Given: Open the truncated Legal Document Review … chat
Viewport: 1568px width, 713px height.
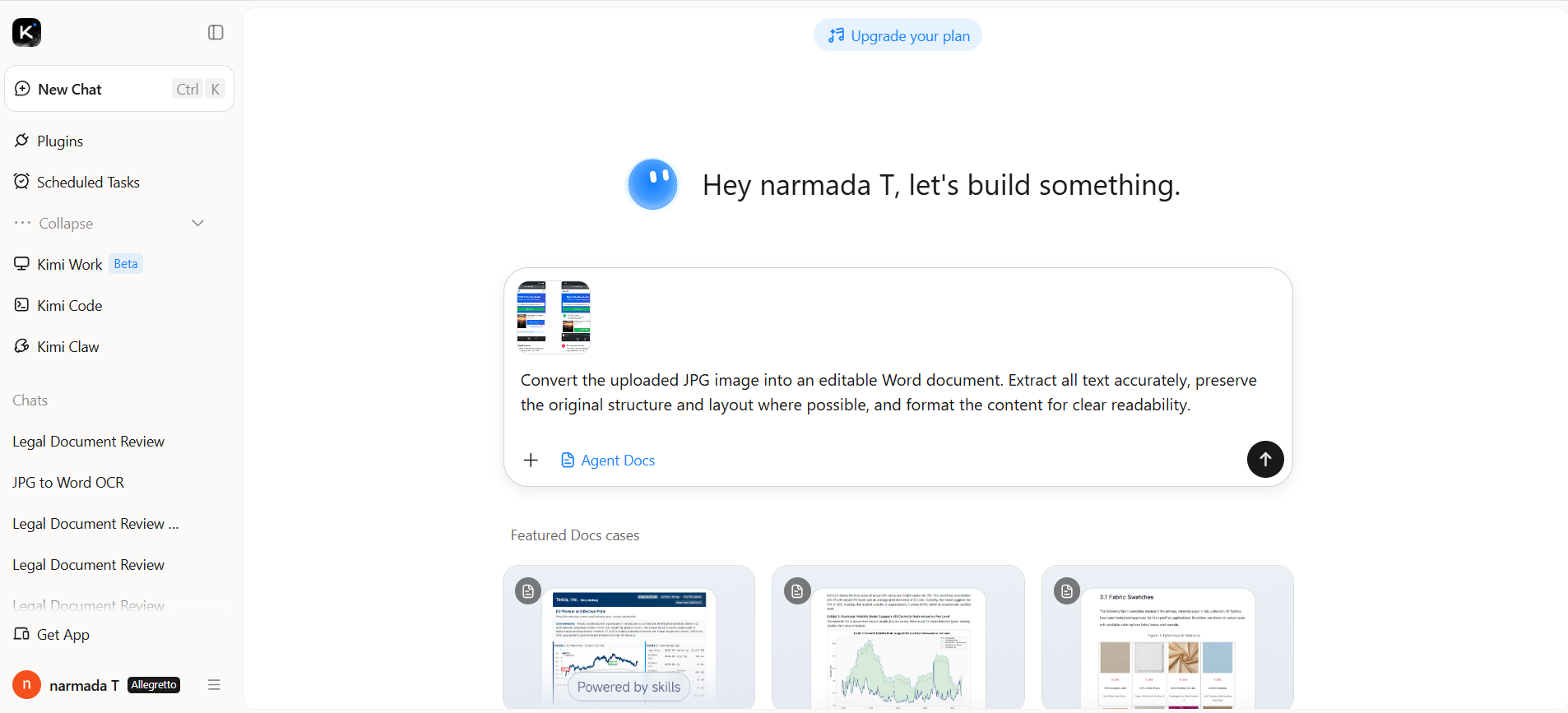Looking at the screenshot, I should [95, 524].
